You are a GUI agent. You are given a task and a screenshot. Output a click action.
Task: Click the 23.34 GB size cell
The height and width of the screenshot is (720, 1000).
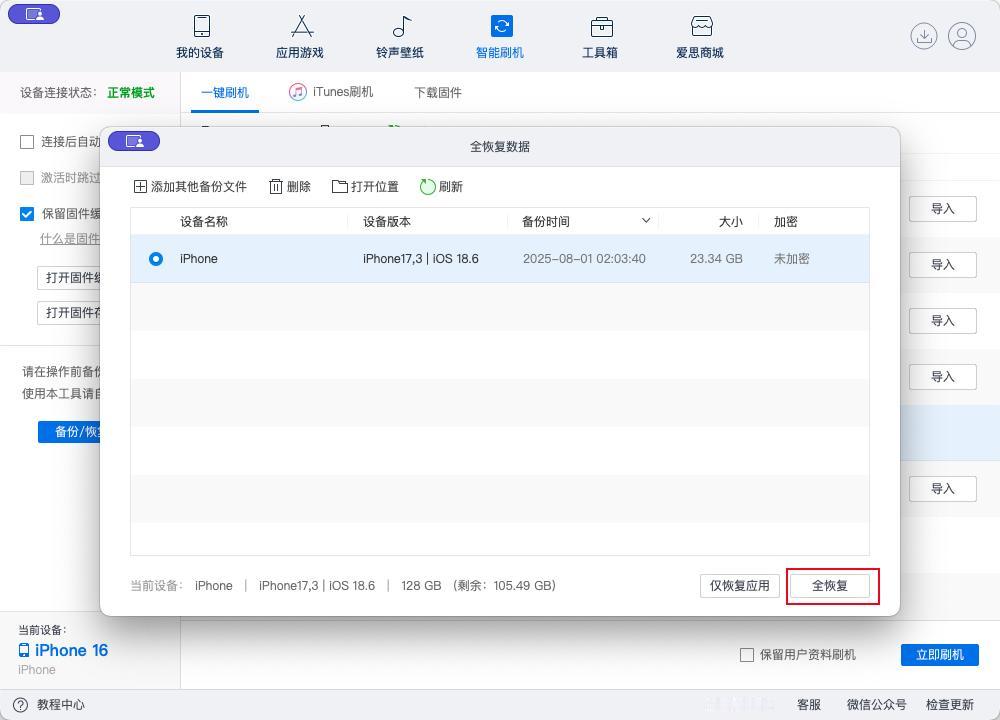coord(716,258)
